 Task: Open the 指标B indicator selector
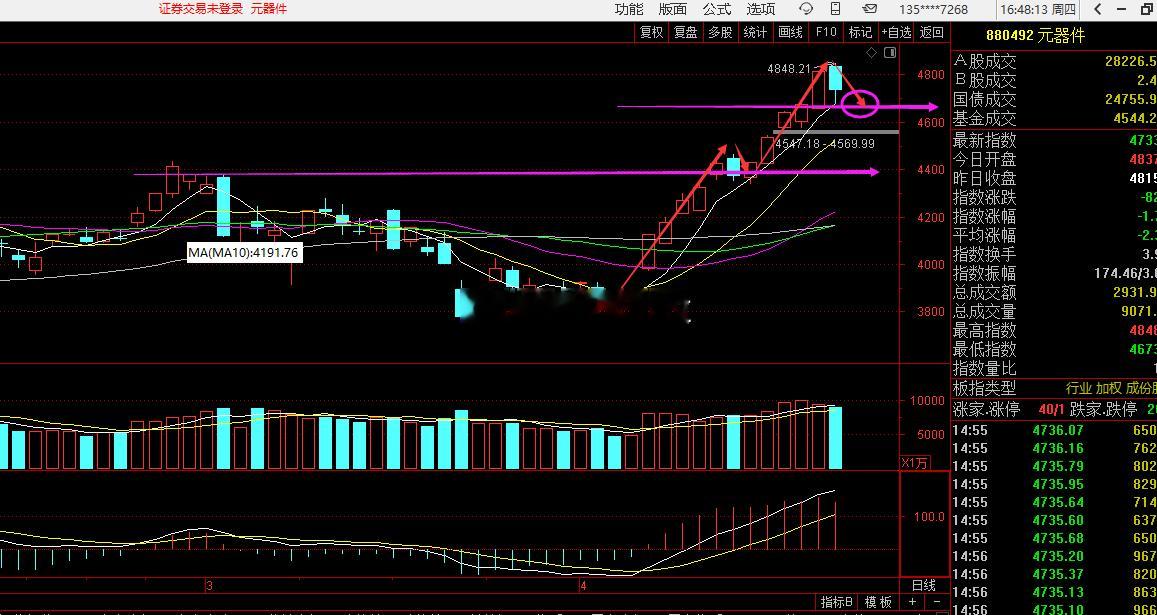(x=837, y=602)
